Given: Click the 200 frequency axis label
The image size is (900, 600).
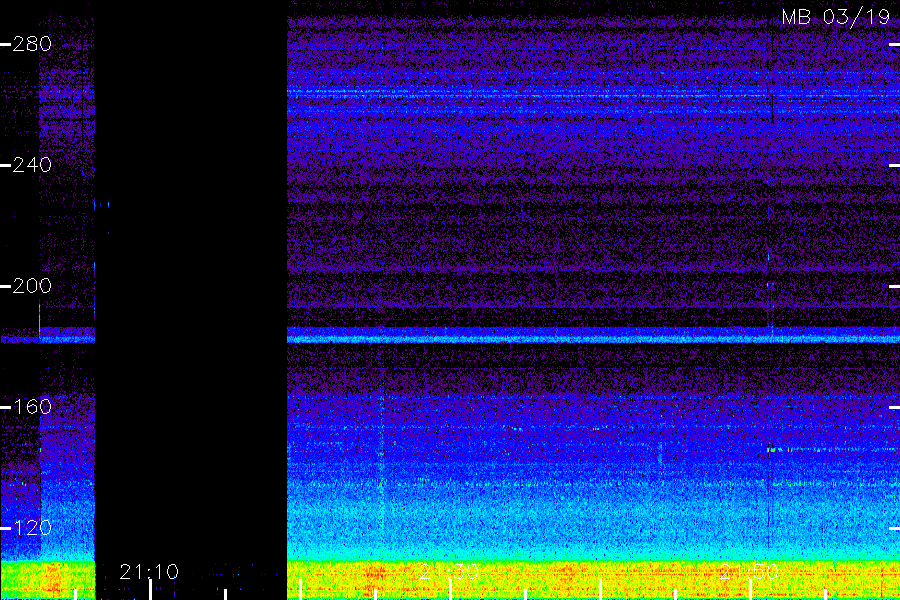Looking at the screenshot, I should [32, 286].
